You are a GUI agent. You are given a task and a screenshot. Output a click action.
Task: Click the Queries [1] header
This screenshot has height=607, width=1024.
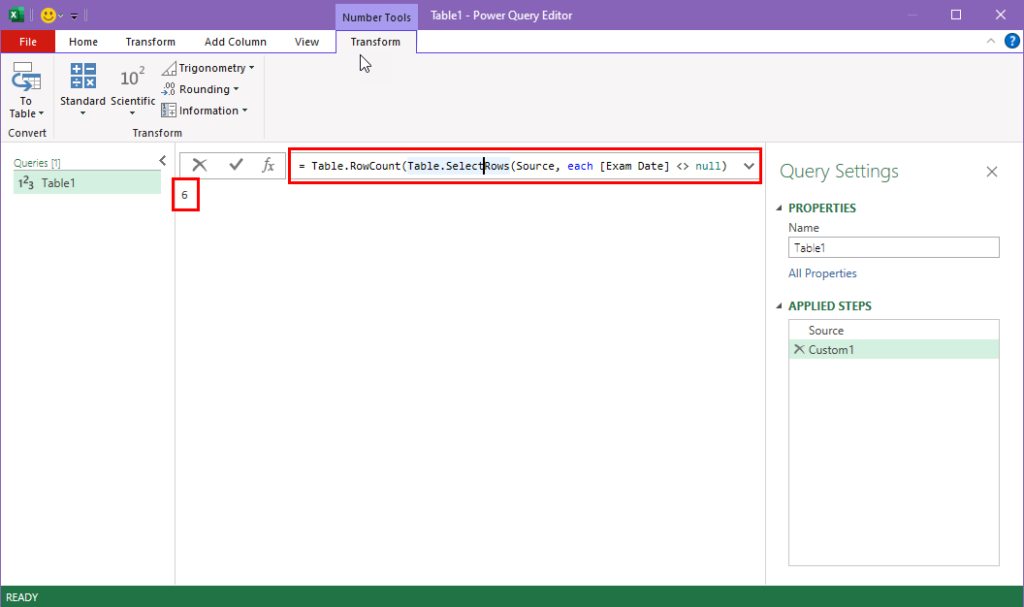click(37, 163)
